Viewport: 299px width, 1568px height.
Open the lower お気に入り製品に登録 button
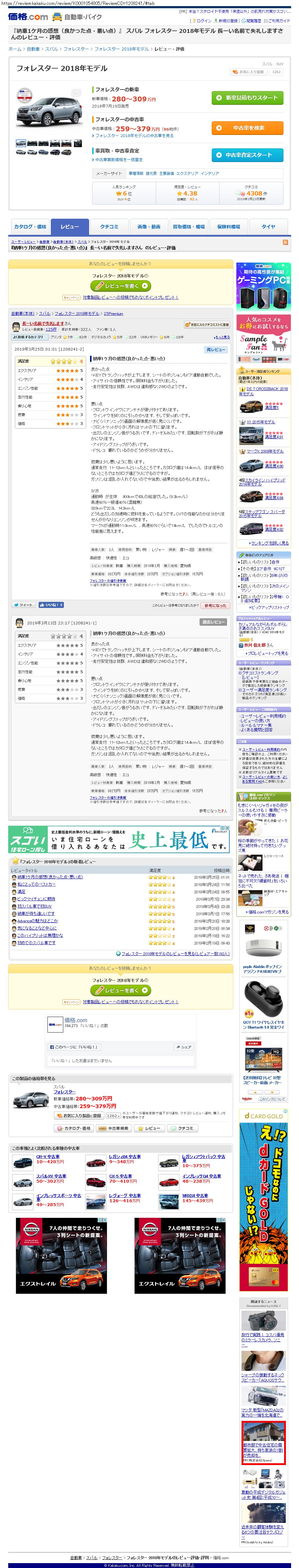79,1116
